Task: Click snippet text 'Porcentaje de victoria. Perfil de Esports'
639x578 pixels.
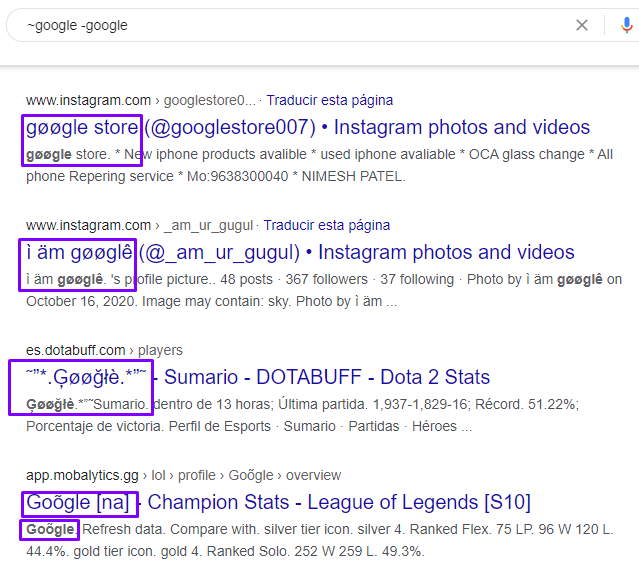Action: [148, 426]
